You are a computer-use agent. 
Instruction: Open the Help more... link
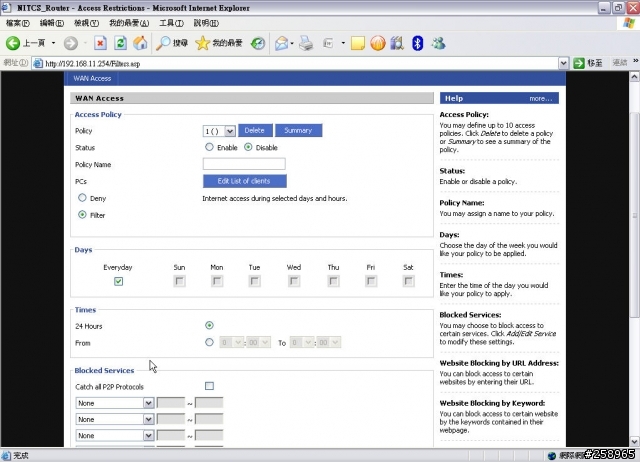pos(540,98)
